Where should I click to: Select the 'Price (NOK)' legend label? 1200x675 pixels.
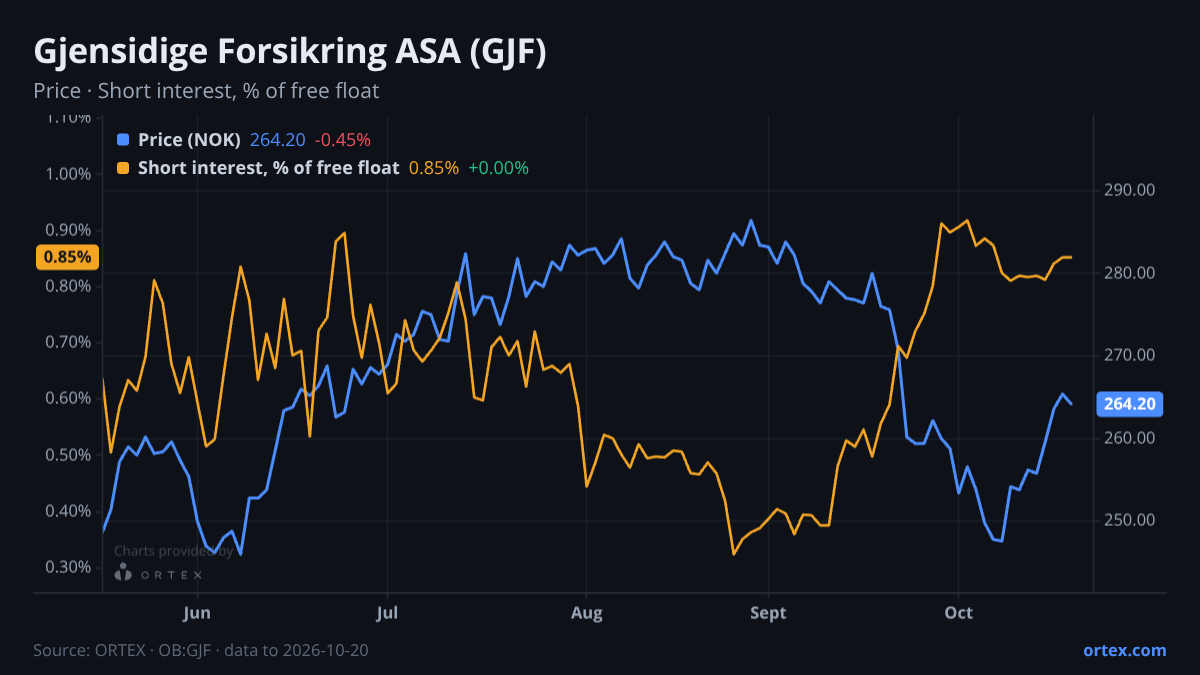click(189, 140)
